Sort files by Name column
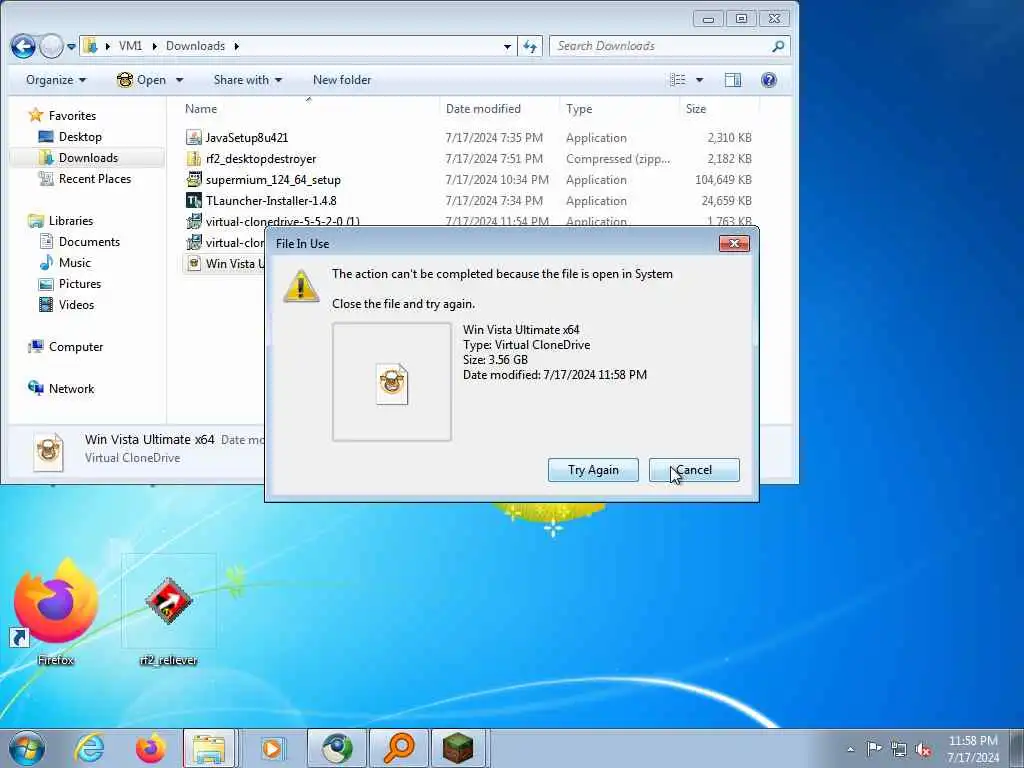Viewport: 1024px width, 768px height. [x=201, y=109]
